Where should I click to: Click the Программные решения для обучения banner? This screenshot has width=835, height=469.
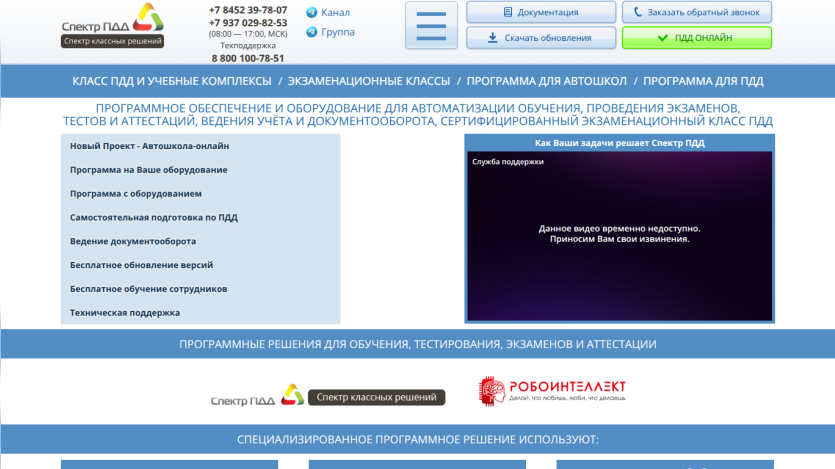pyautogui.click(x=418, y=344)
